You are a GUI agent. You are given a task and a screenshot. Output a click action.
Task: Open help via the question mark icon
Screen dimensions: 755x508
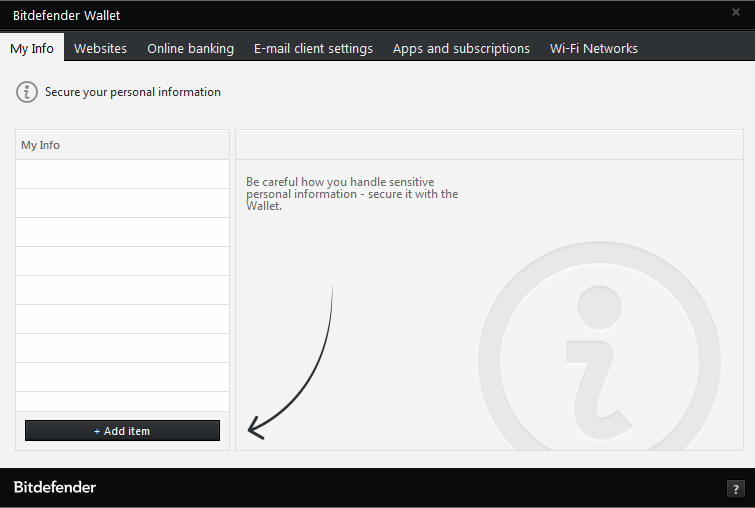(735, 489)
